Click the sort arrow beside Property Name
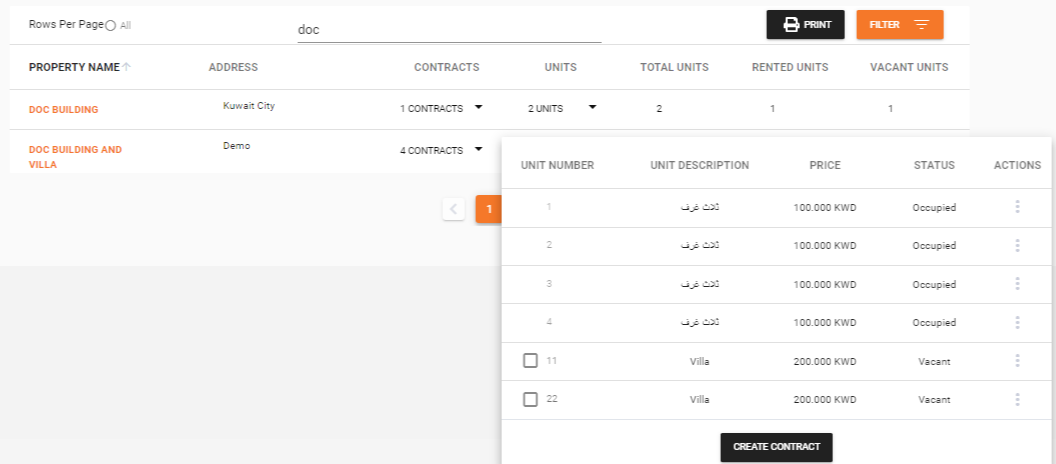 click(x=127, y=67)
